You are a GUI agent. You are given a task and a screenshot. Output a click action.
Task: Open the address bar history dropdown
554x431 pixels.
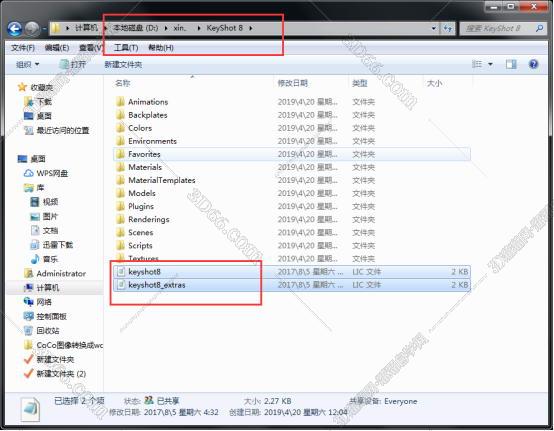click(x=434, y=28)
